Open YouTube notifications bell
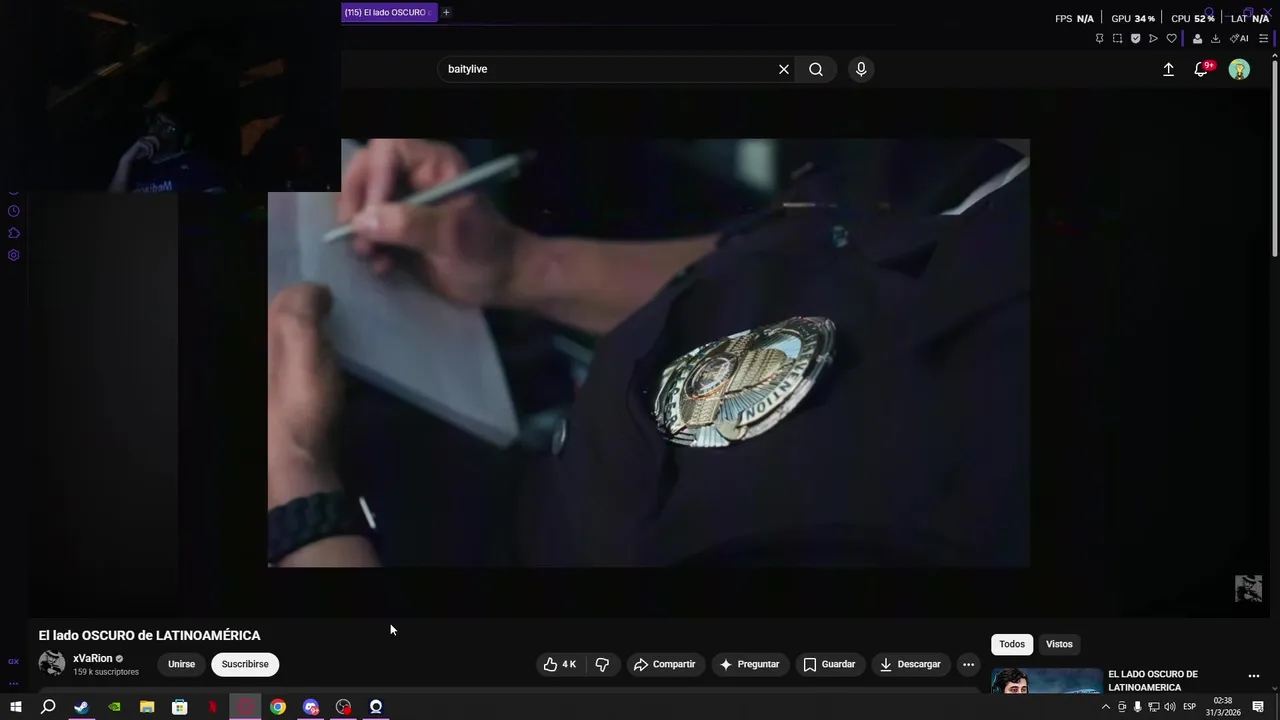The width and height of the screenshot is (1280, 720). point(1201,69)
